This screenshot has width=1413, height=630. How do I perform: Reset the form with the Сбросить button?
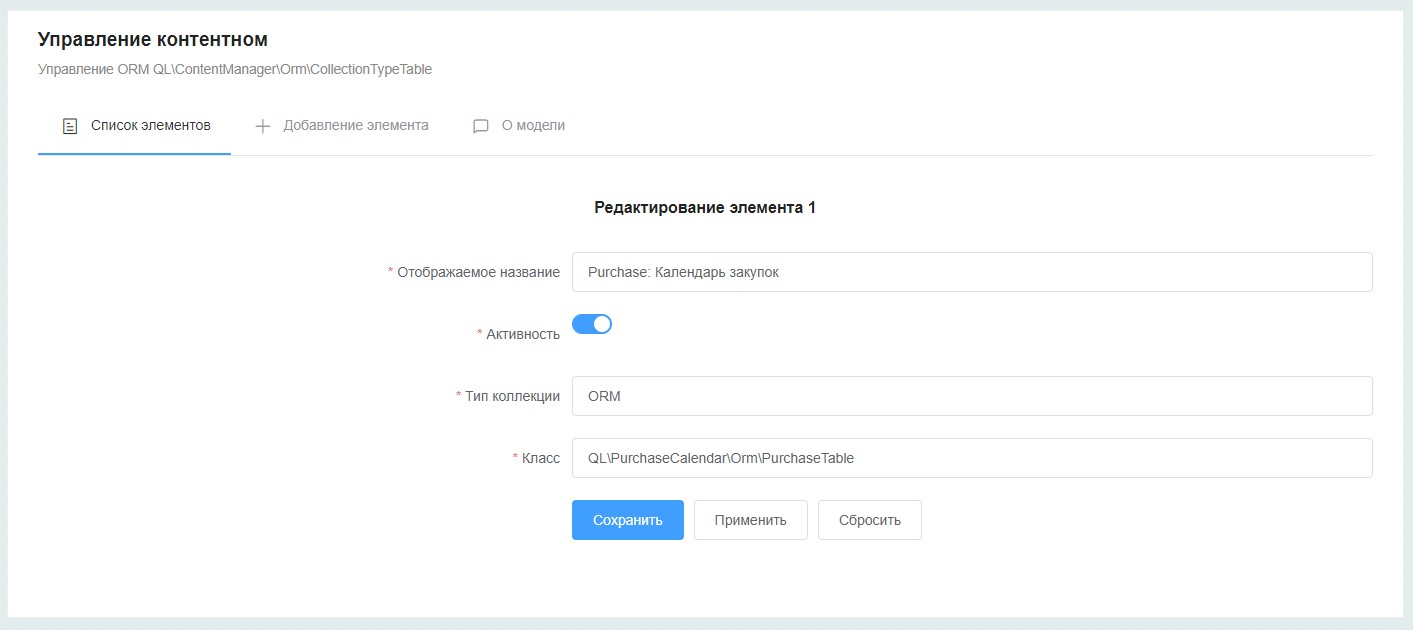(x=869, y=520)
